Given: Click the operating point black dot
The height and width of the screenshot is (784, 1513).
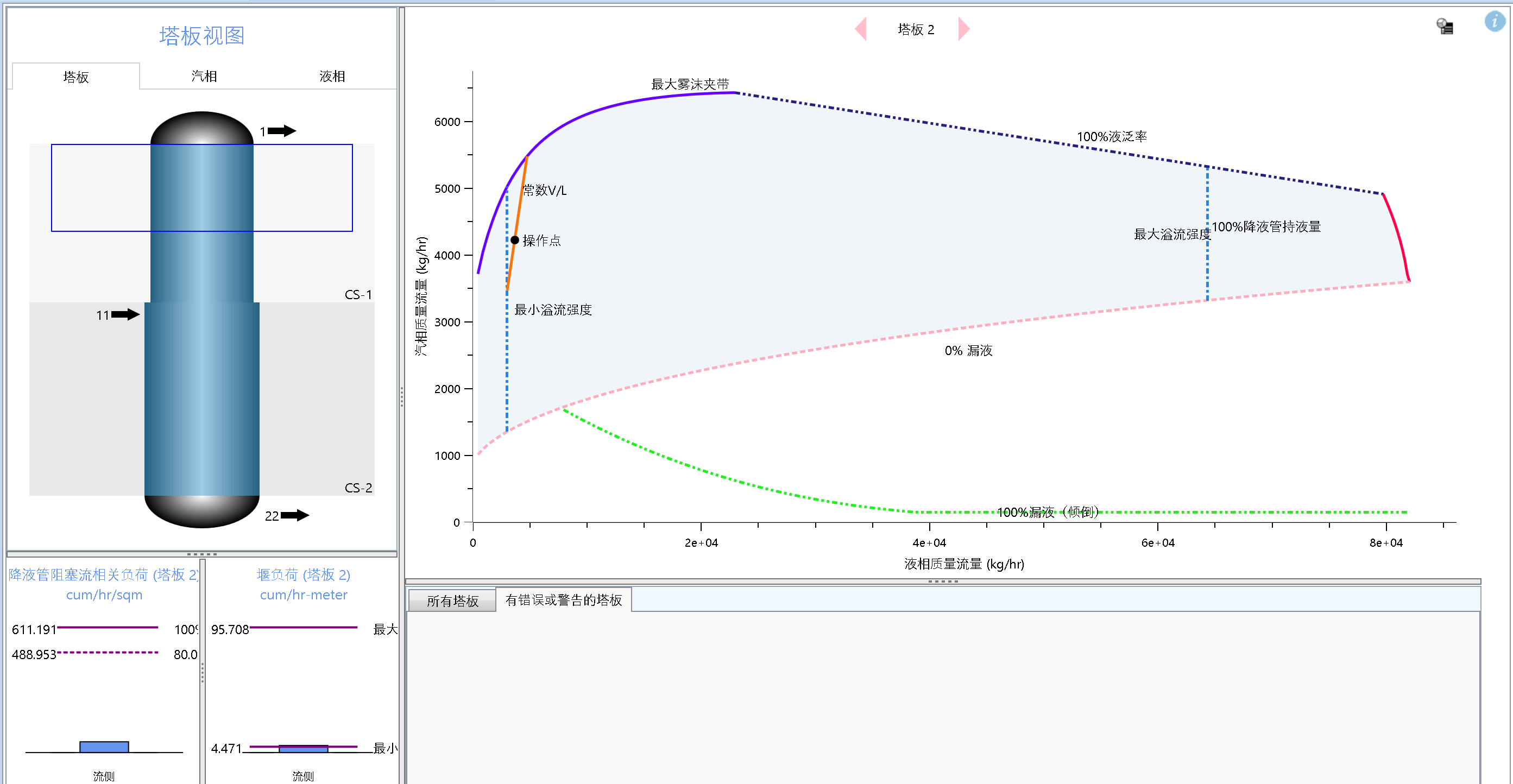Looking at the screenshot, I should coord(514,240).
